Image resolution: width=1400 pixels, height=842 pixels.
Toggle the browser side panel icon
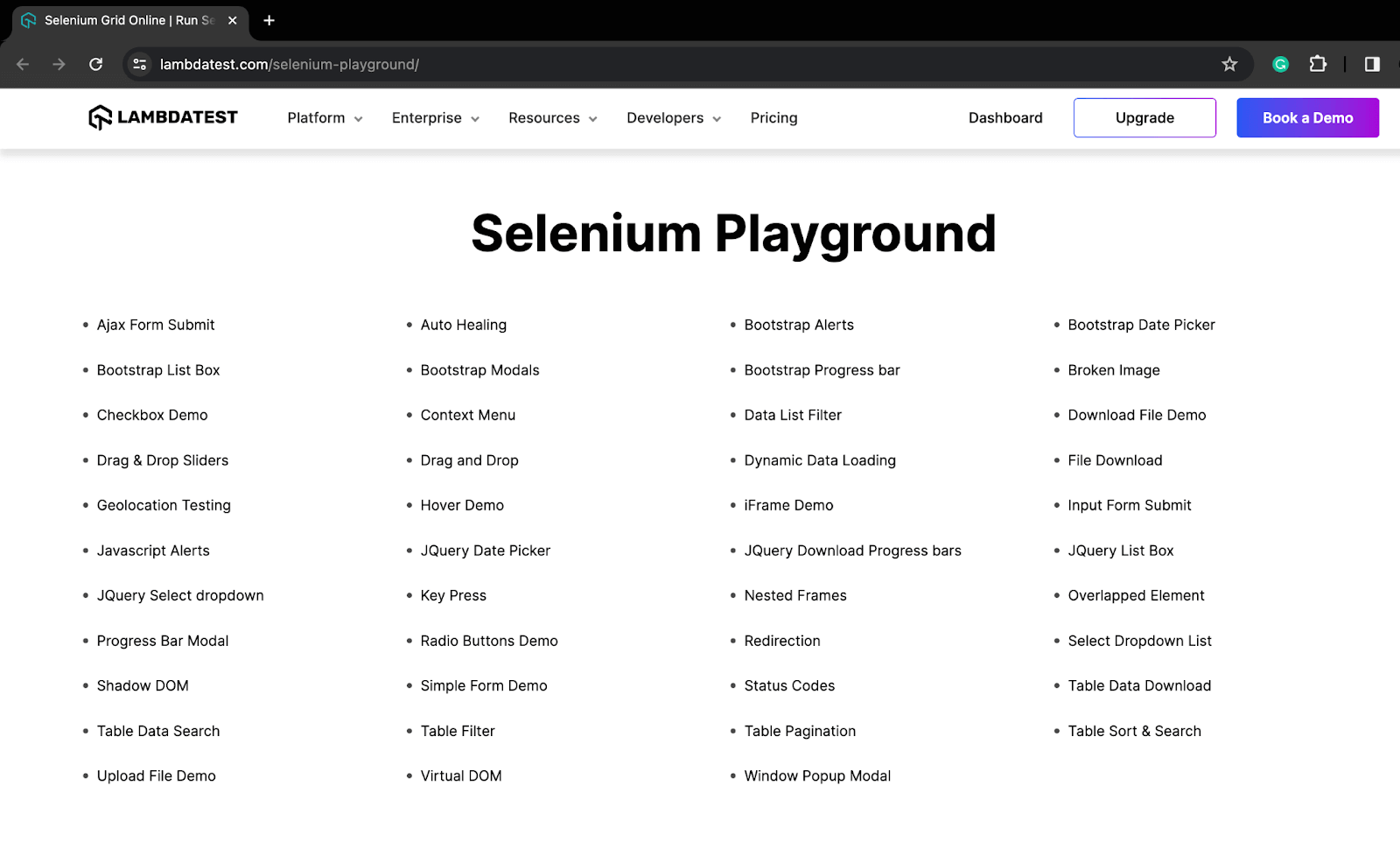tap(1372, 64)
